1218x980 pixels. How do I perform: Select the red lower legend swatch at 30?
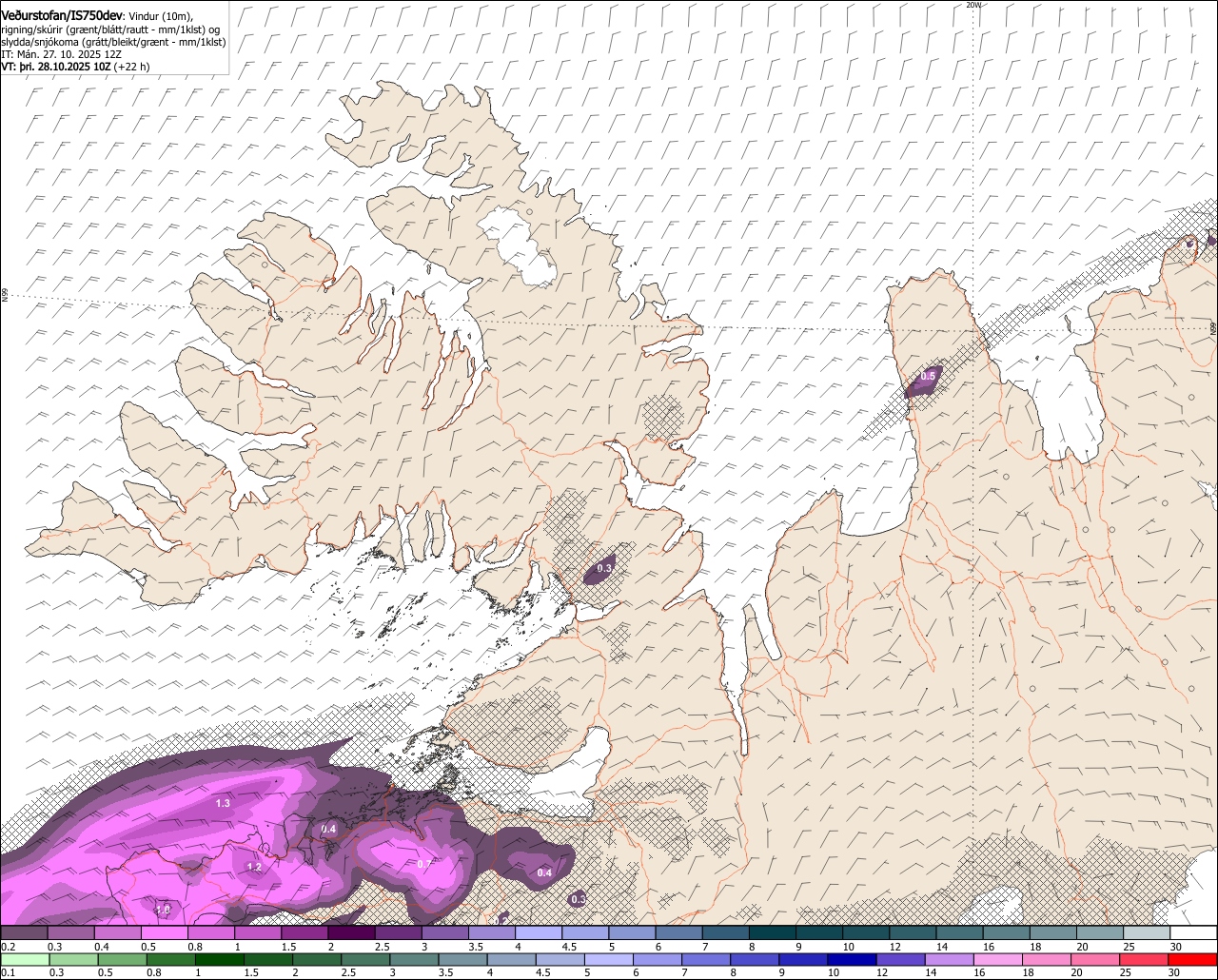pyautogui.click(x=1193, y=960)
